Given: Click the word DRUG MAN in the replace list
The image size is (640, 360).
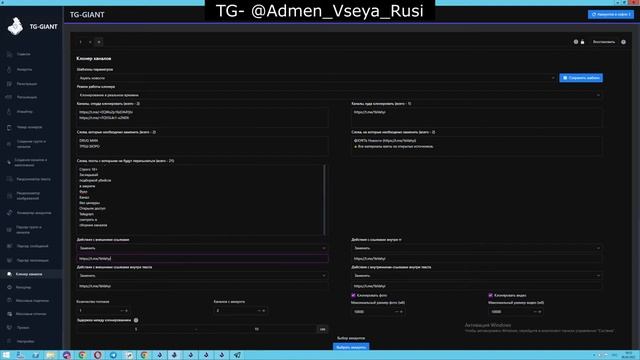Looking at the screenshot, I should (x=89, y=140).
